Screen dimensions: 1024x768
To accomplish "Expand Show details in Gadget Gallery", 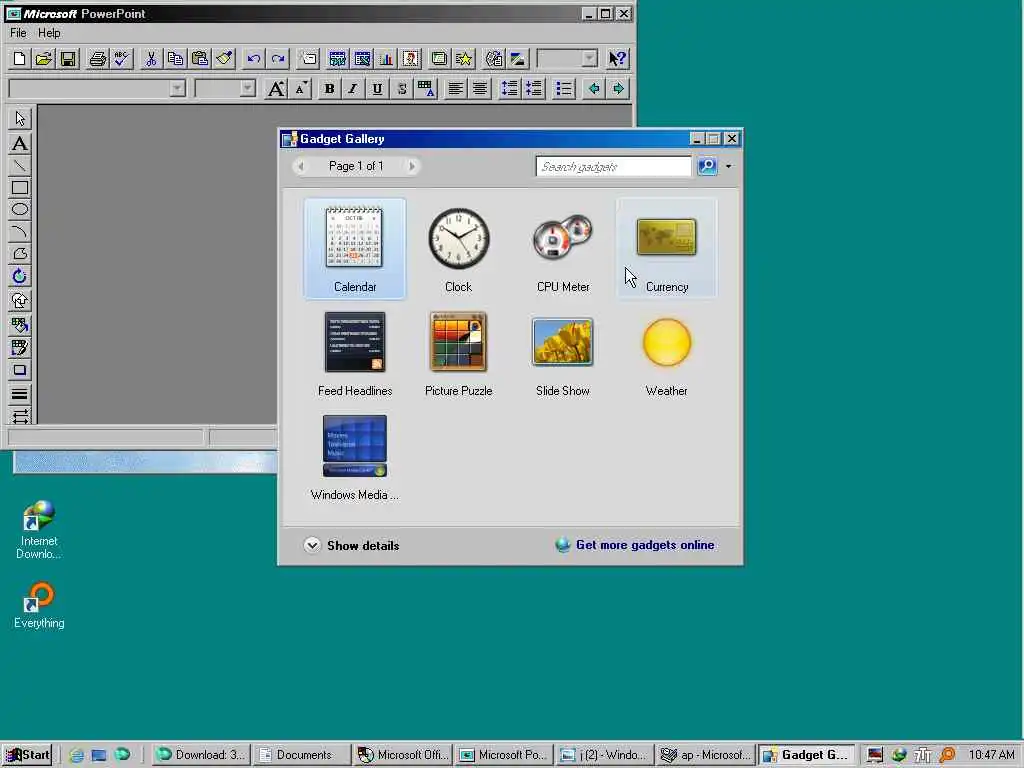I will pos(351,545).
